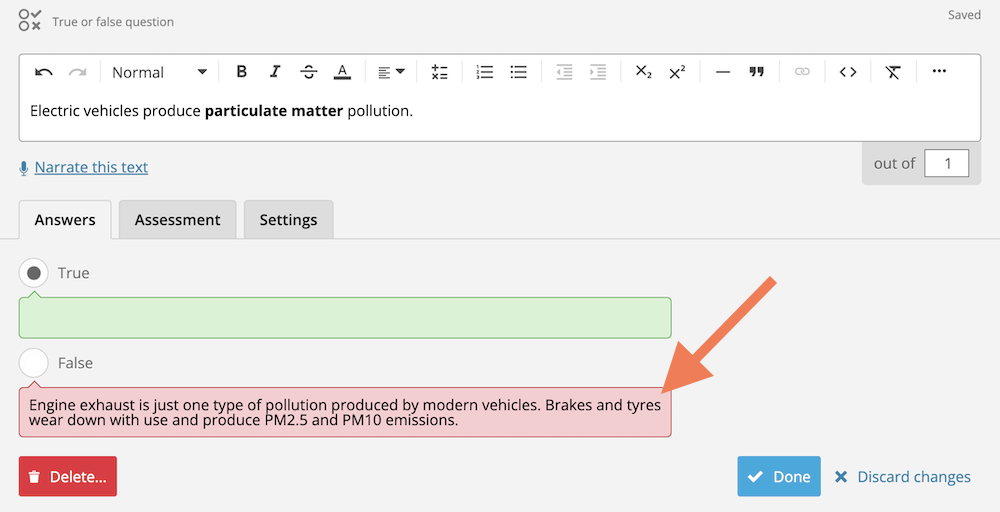Click the True or false question label
Screen dimensions: 1000x512
pyautogui.click(x=113, y=22)
